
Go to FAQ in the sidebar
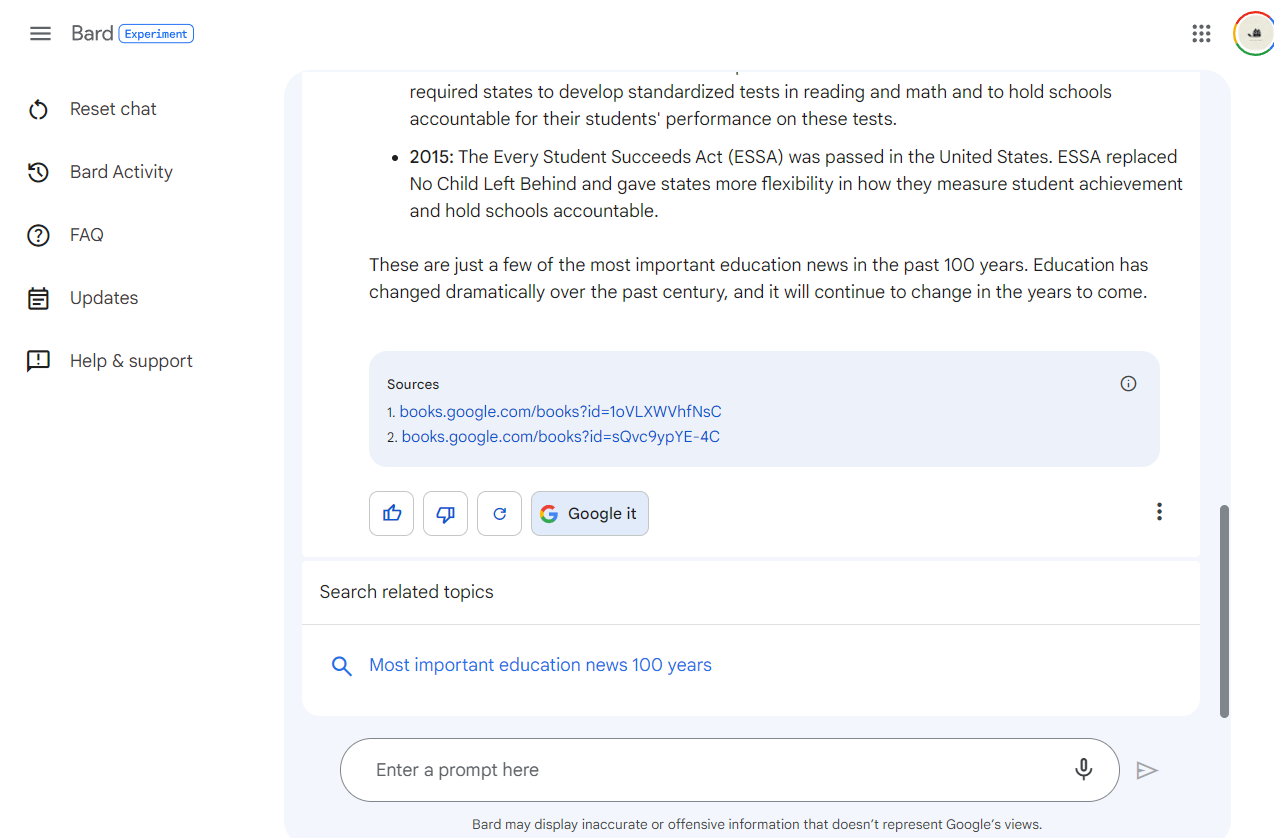click(x=86, y=235)
